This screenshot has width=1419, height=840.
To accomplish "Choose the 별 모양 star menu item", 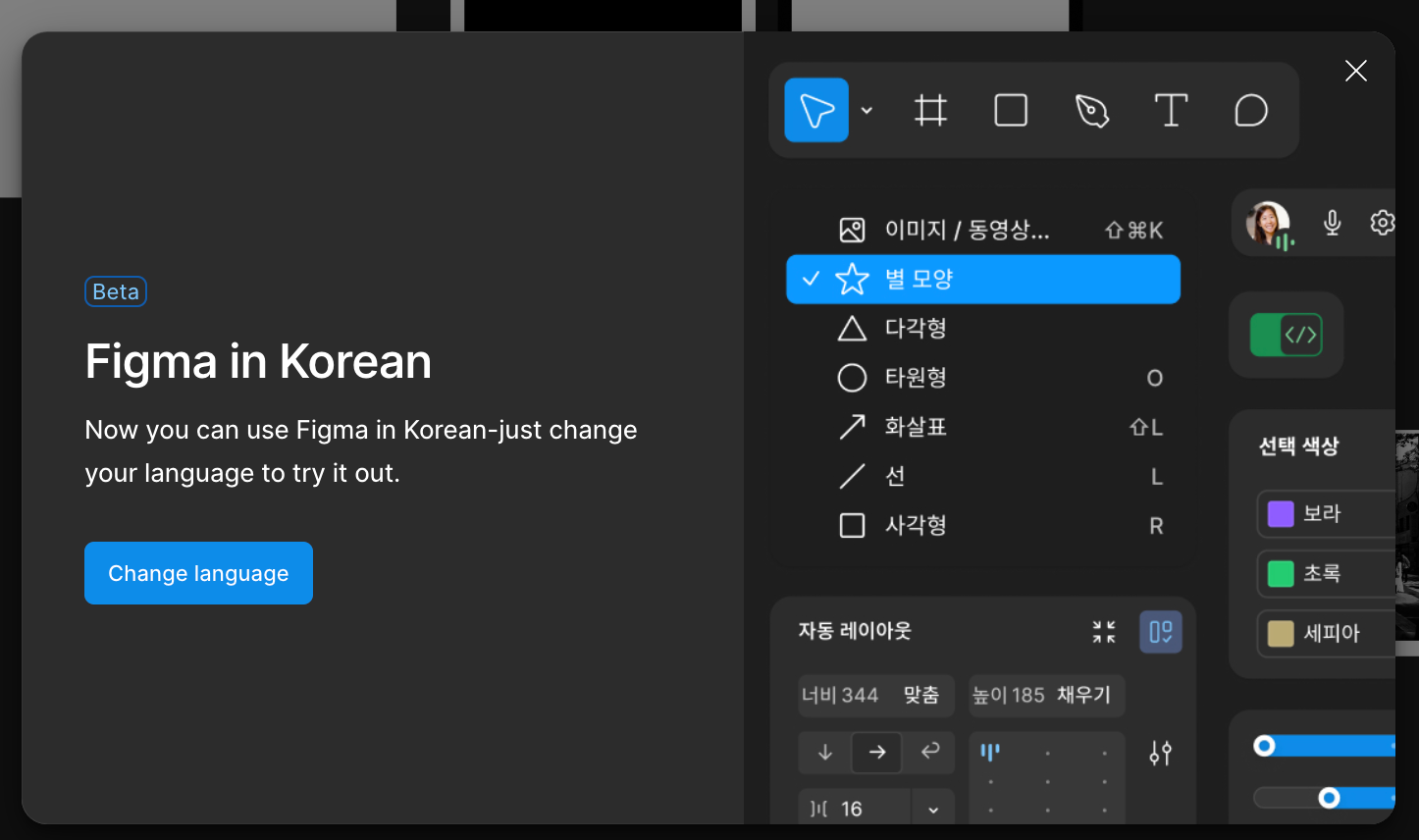I will pos(982,279).
